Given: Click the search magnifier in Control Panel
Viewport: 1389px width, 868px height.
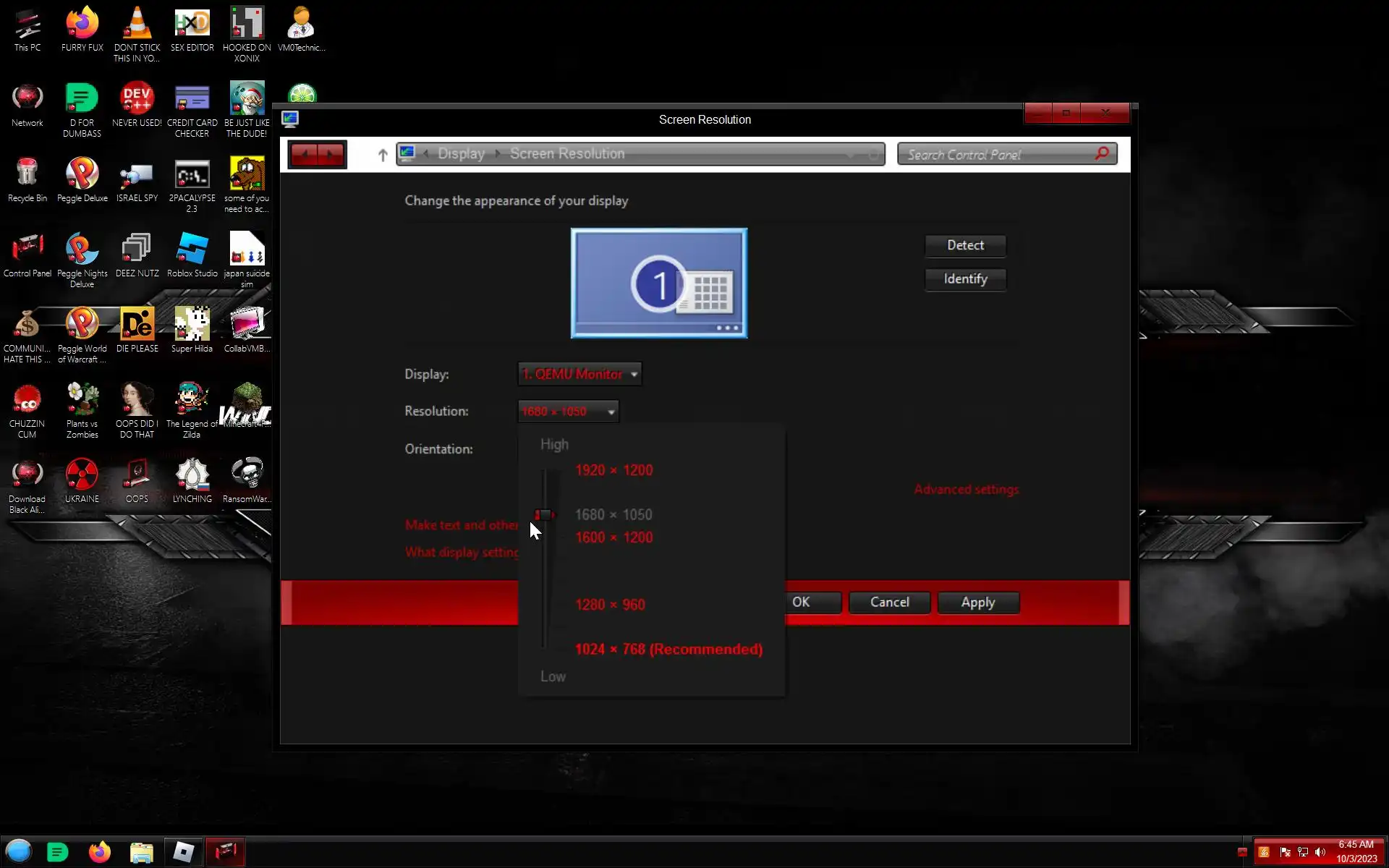Looking at the screenshot, I should pos(1102,153).
